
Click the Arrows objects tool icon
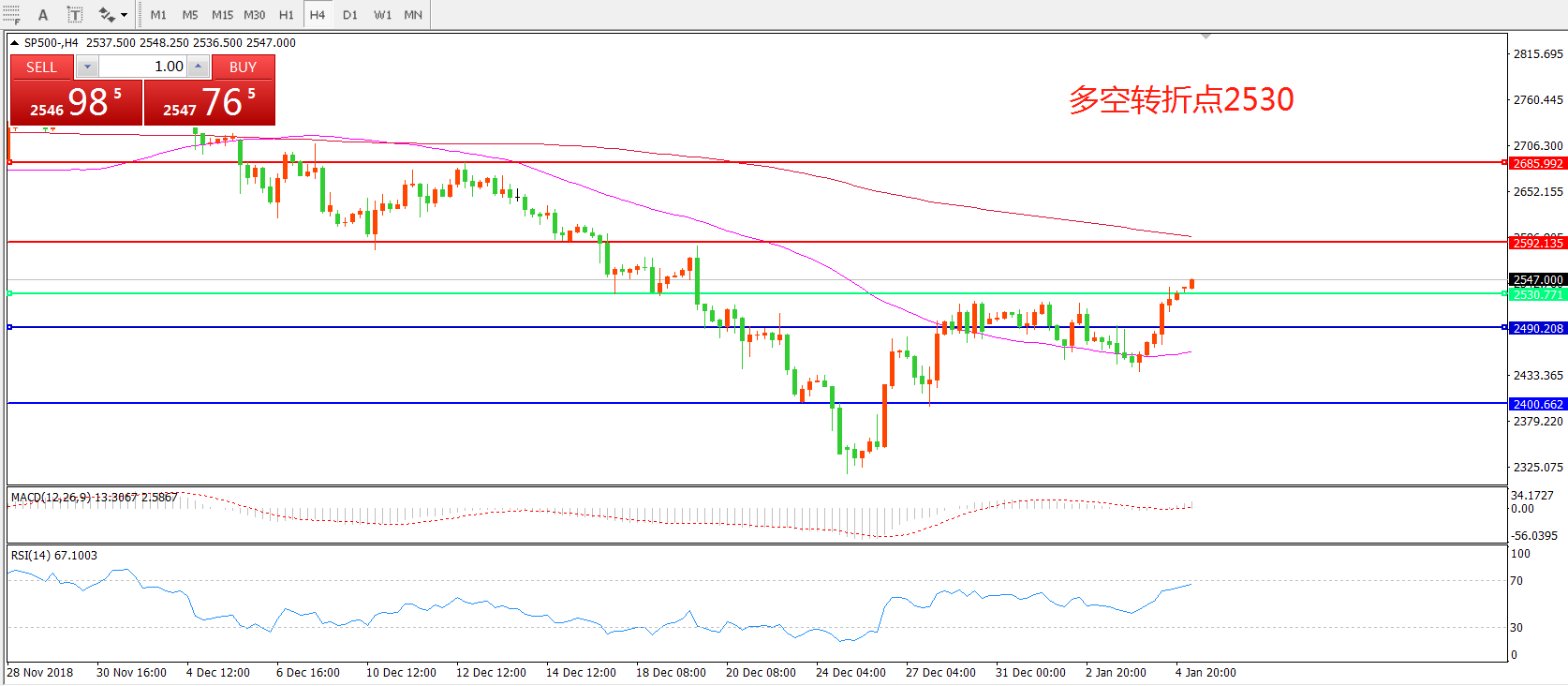point(107,14)
